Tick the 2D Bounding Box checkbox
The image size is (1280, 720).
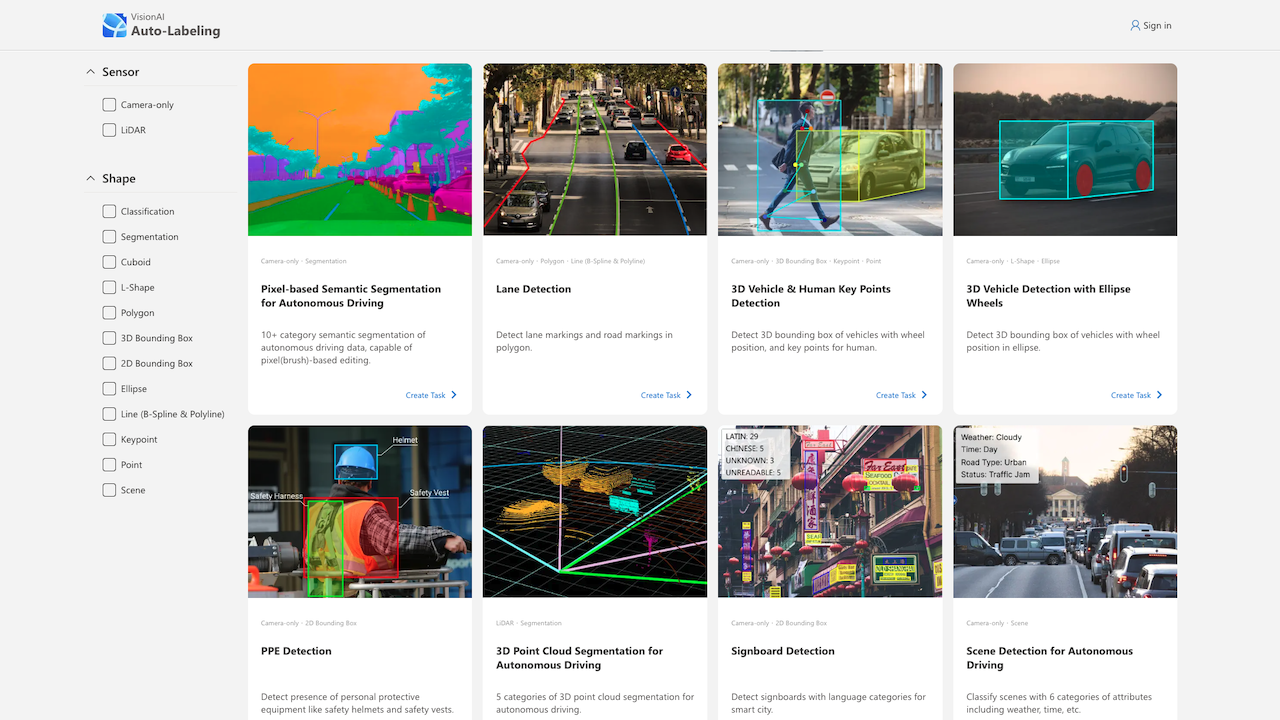109,363
